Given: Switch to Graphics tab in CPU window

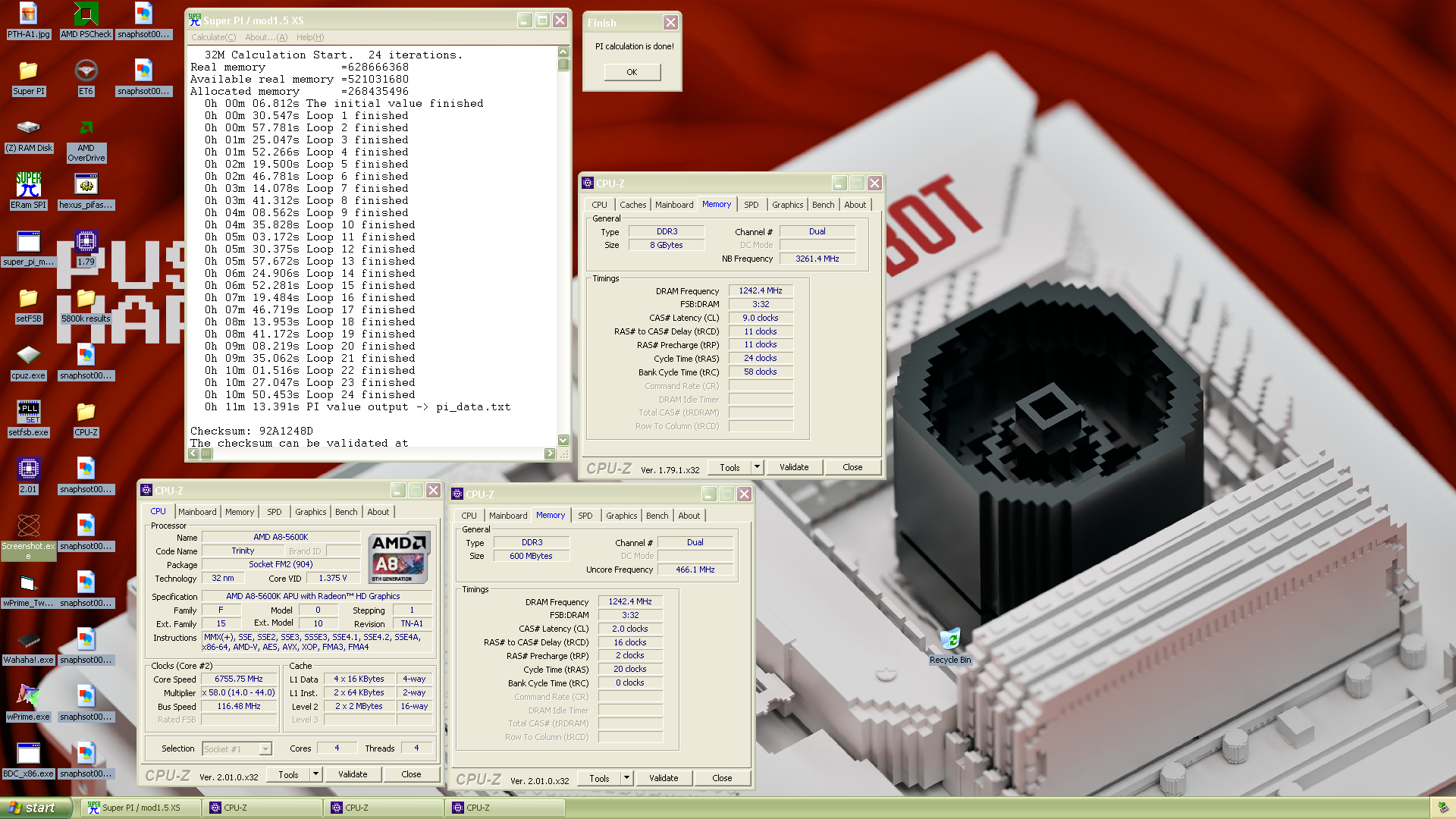Looking at the screenshot, I should coord(310,512).
